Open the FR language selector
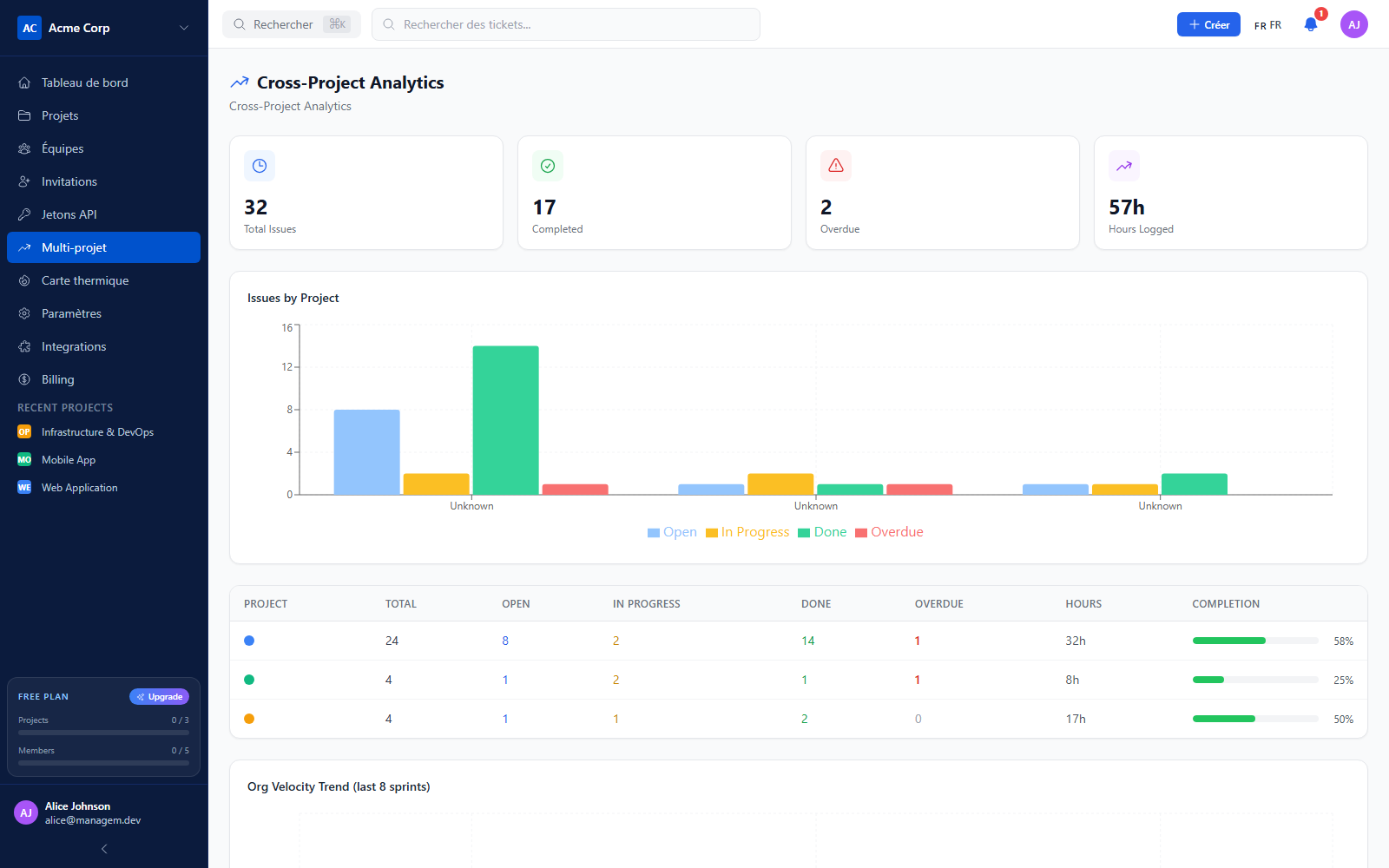The height and width of the screenshot is (868, 1389). 1267,25
